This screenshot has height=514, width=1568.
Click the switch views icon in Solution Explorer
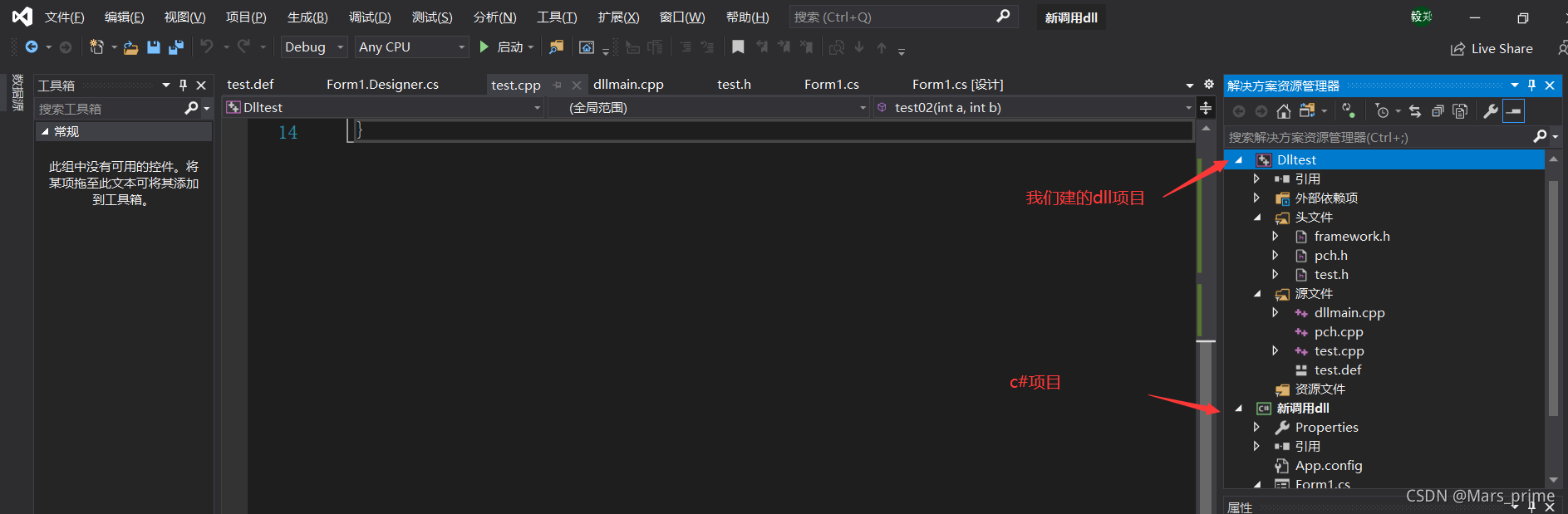click(1307, 111)
